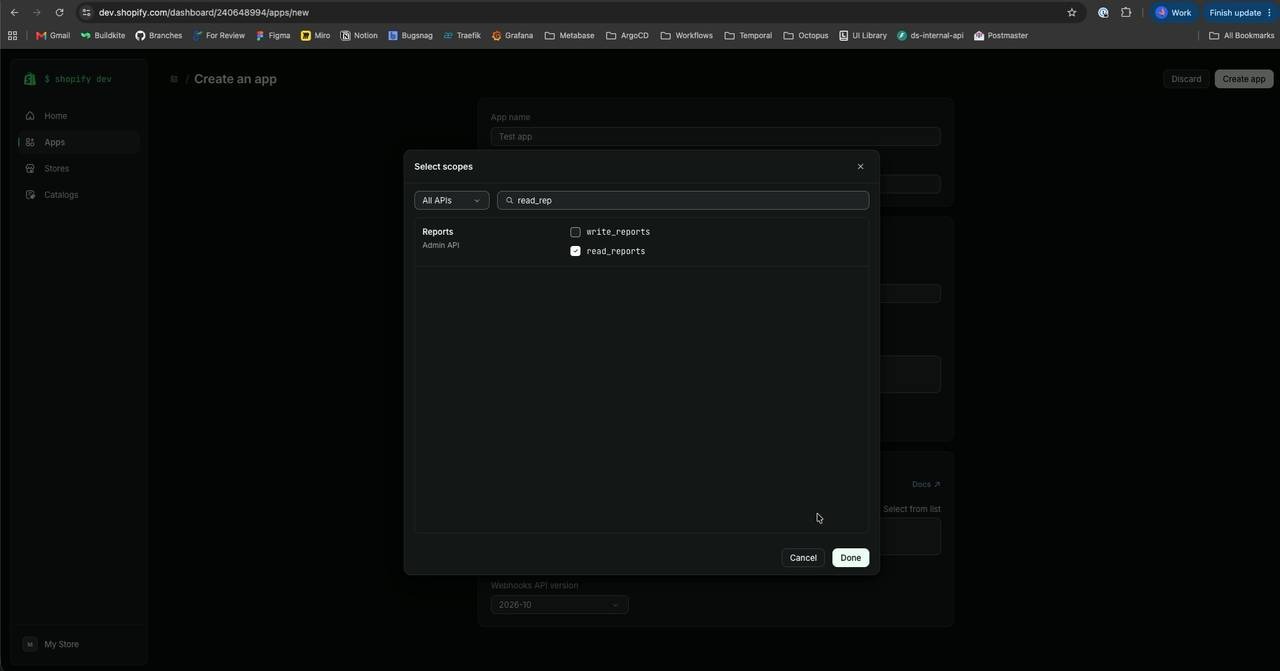Open the Docs link
Viewport: 1280px width, 671px height.
(926, 485)
